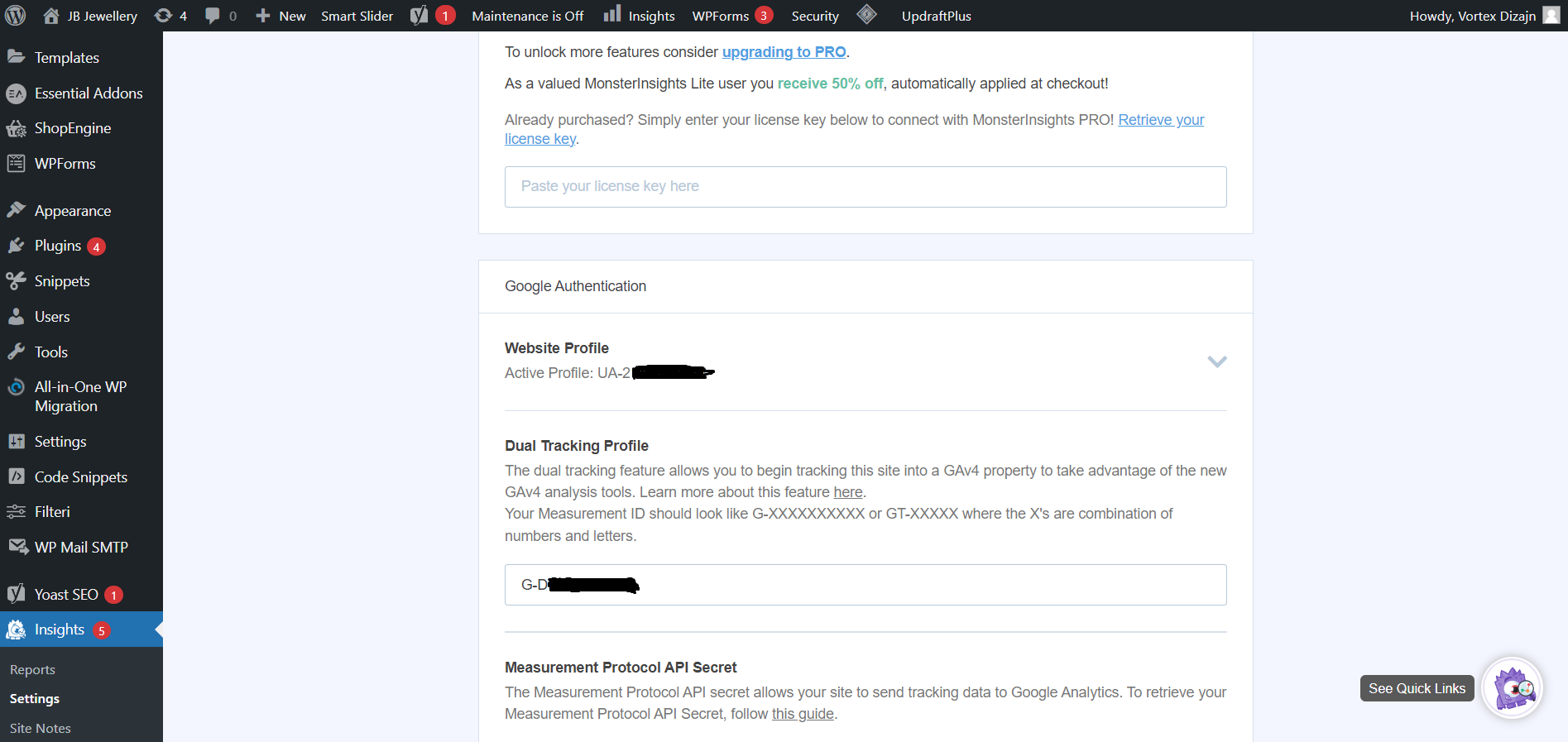This screenshot has height=742, width=1568.
Task: Click the diamond icon next to Security
Action: [x=866, y=14]
